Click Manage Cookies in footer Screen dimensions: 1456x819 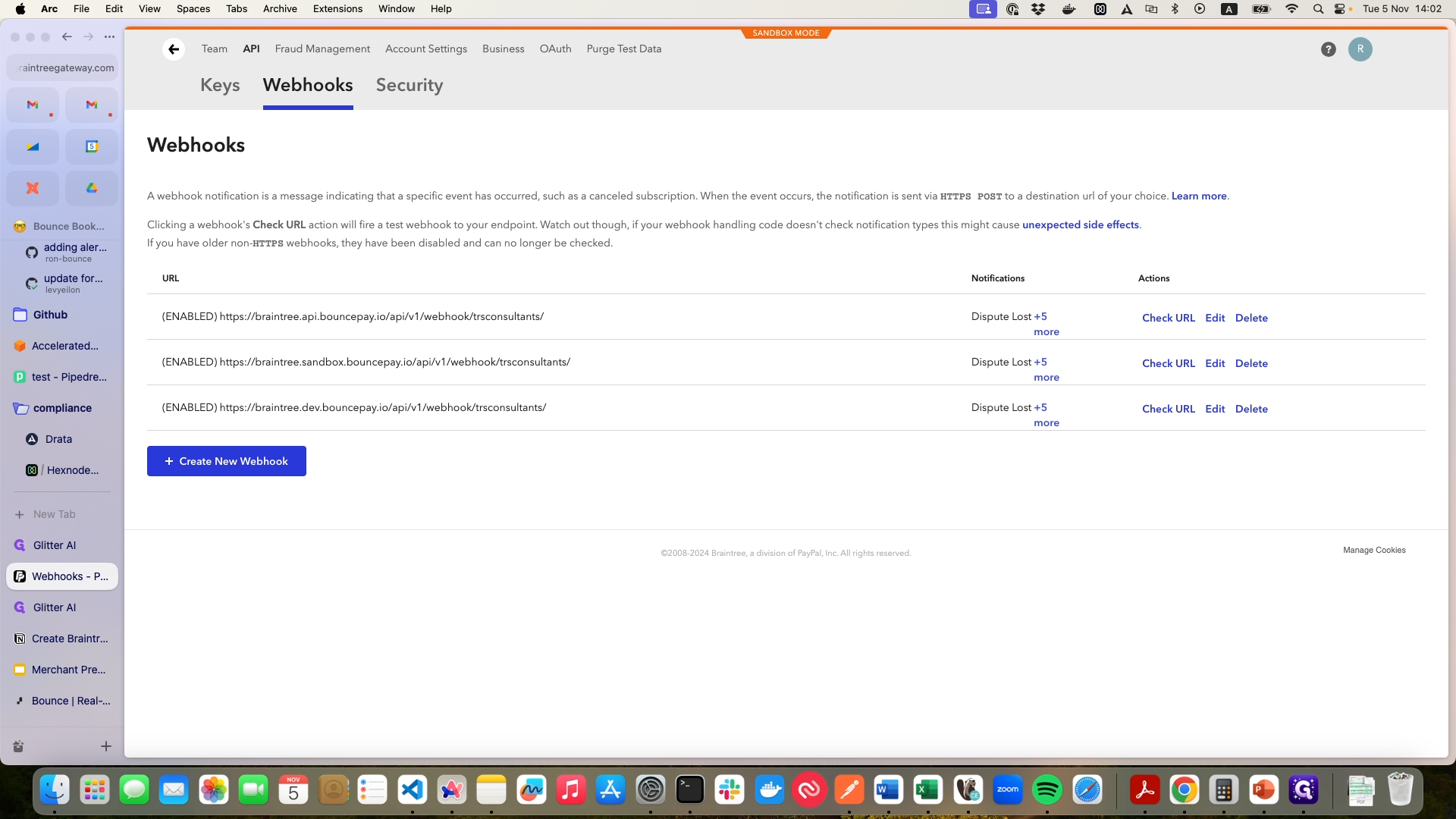(x=1374, y=550)
